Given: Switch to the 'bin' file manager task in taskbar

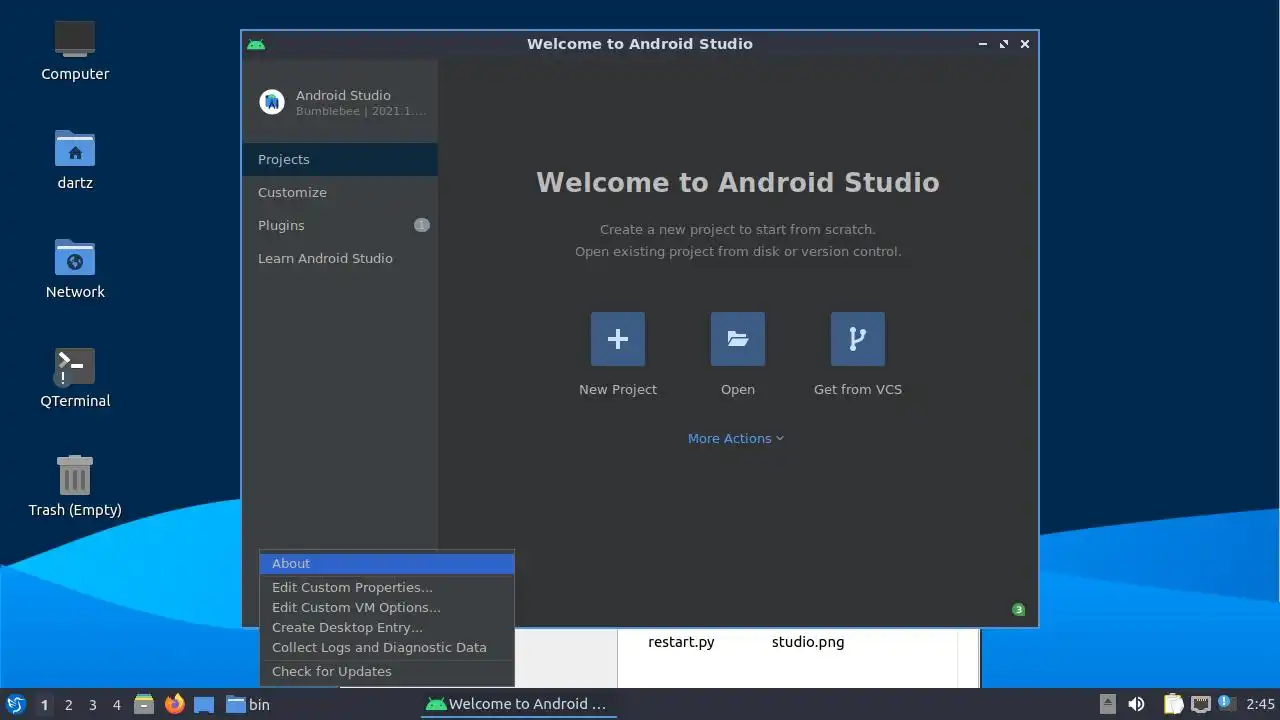Looking at the screenshot, I should (248, 704).
